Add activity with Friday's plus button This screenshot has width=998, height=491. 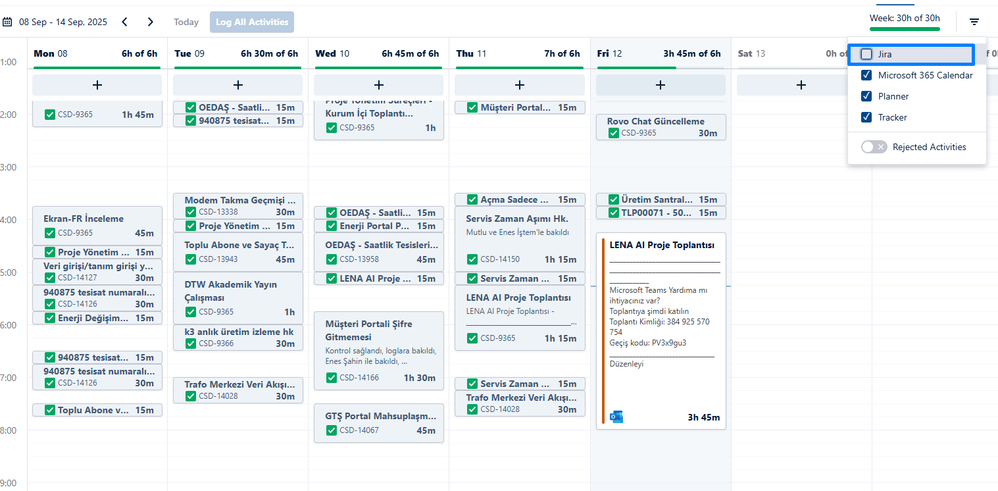pos(661,85)
